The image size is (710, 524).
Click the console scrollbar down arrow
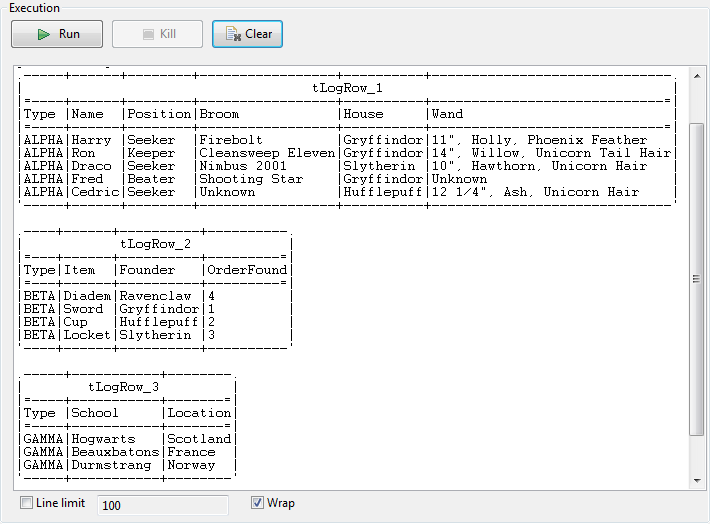click(x=697, y=480)
